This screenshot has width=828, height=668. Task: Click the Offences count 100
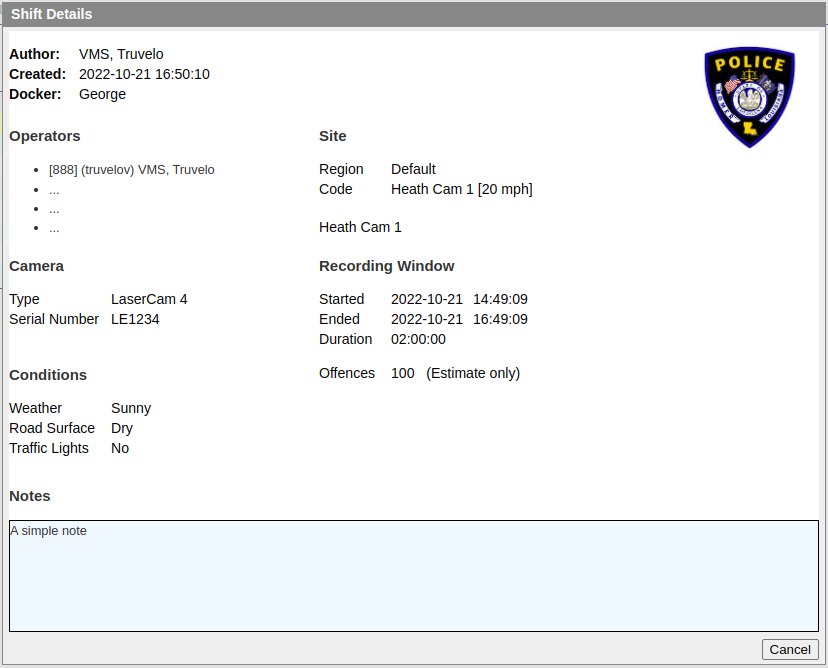[x=402, y=373]
